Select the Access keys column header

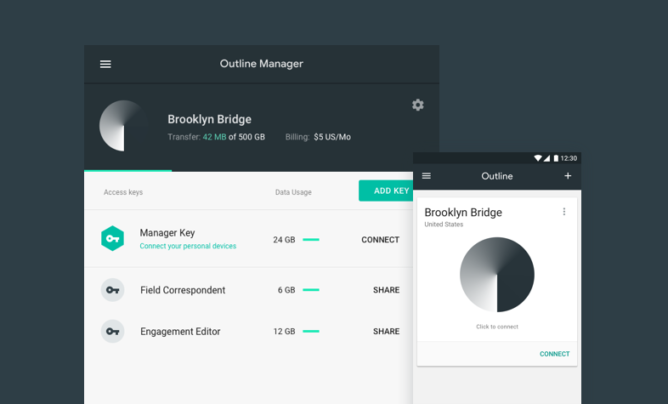123,191
